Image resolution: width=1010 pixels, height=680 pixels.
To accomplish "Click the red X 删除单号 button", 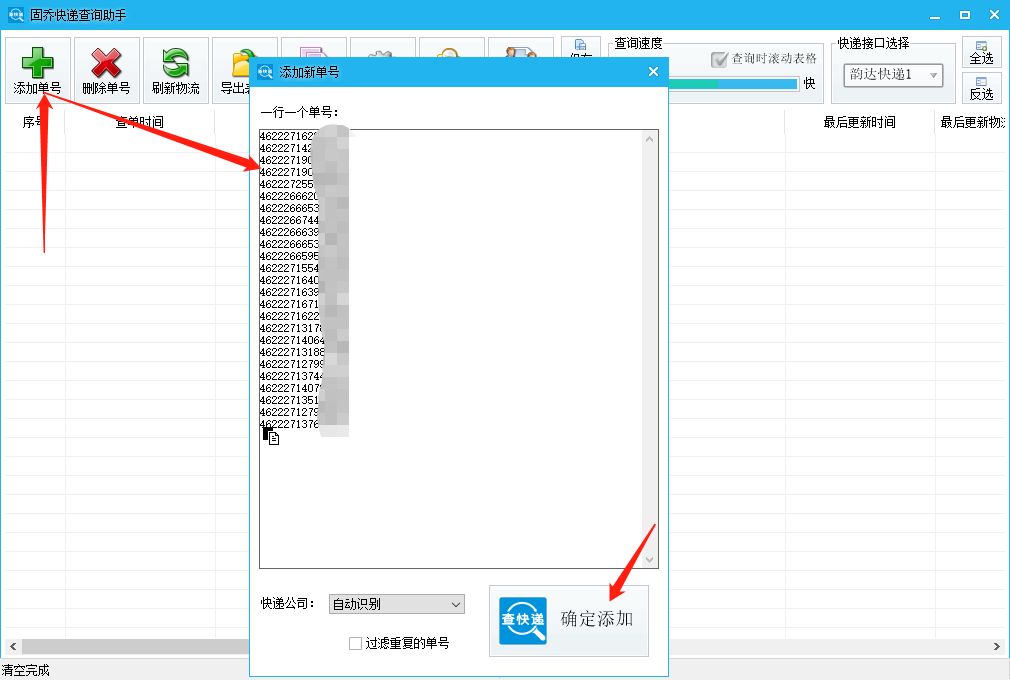I will [x=107, y=70].
